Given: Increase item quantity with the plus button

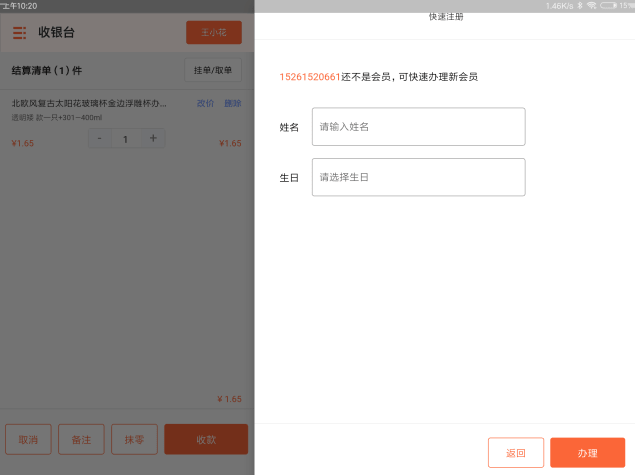Looking at the screenshot, I should point(153,138).
